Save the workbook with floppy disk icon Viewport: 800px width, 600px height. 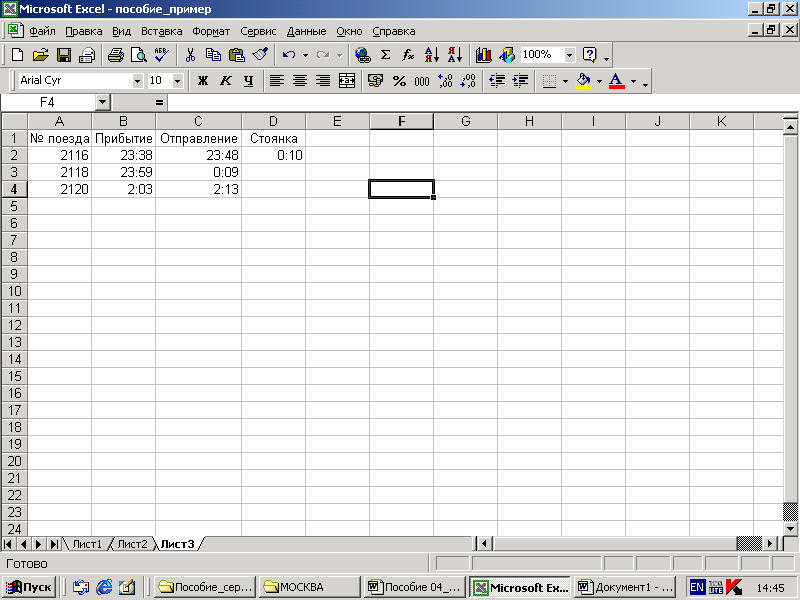click(x=64, y=55)
